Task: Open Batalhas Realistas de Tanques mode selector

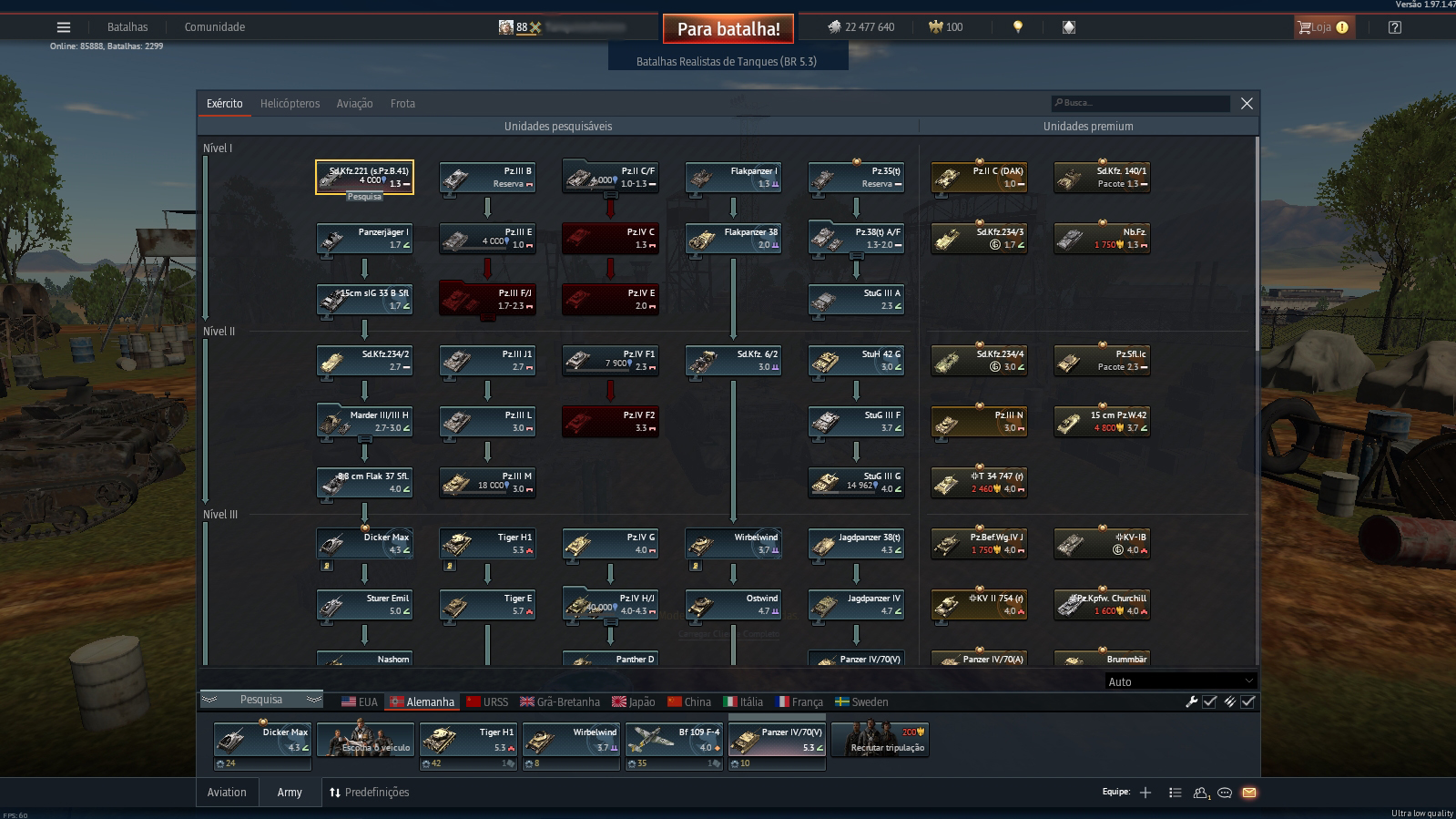Action: pyautogui.click(x=727, y=62)
